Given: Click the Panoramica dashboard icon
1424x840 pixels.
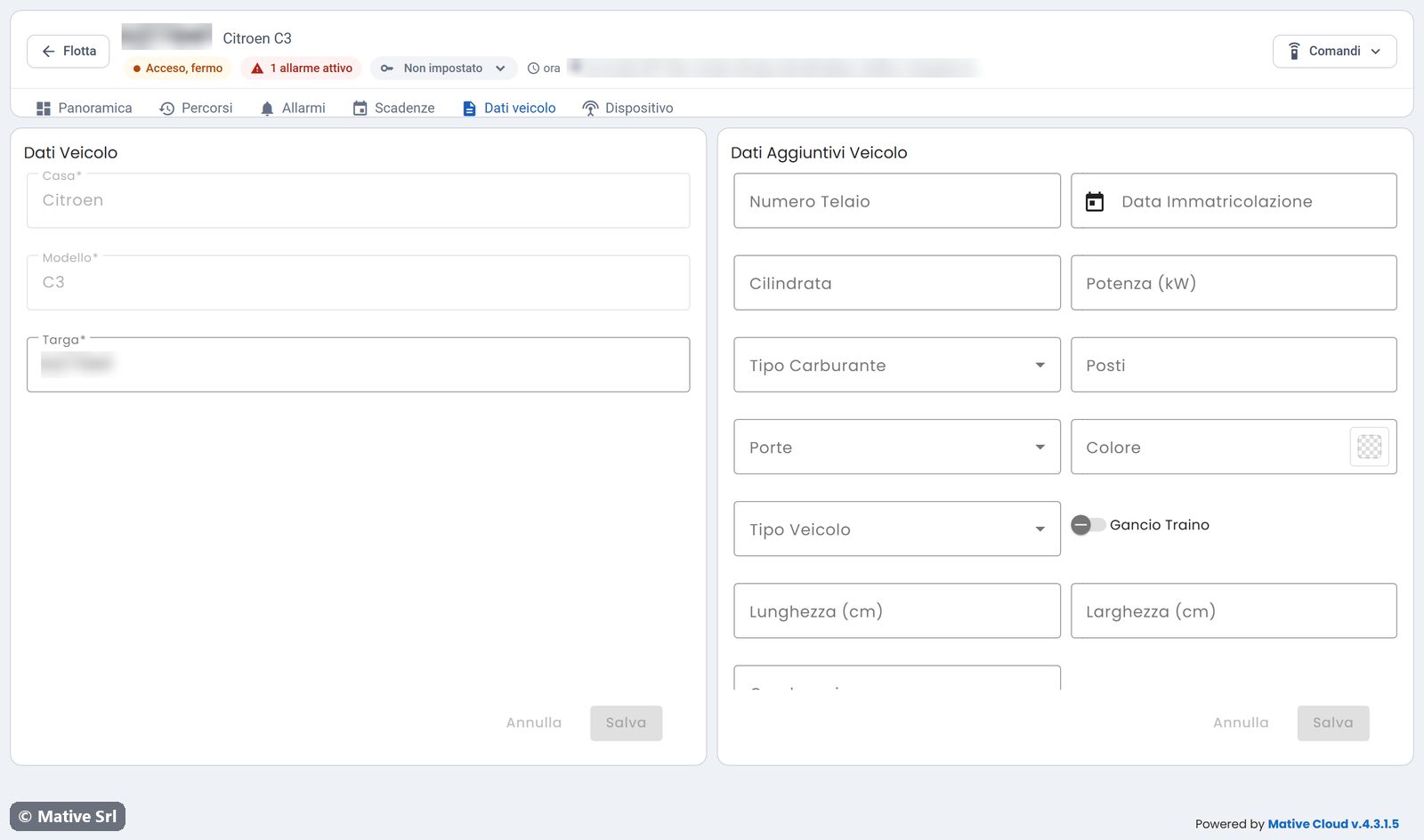Looking at the screenshot, I should (x=44, y=109).
